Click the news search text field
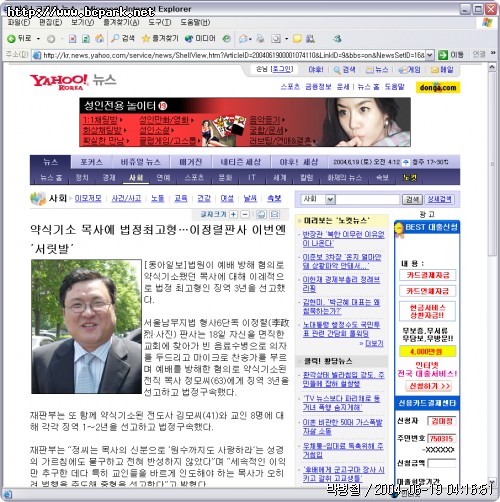500x502 pixels. 368,200
